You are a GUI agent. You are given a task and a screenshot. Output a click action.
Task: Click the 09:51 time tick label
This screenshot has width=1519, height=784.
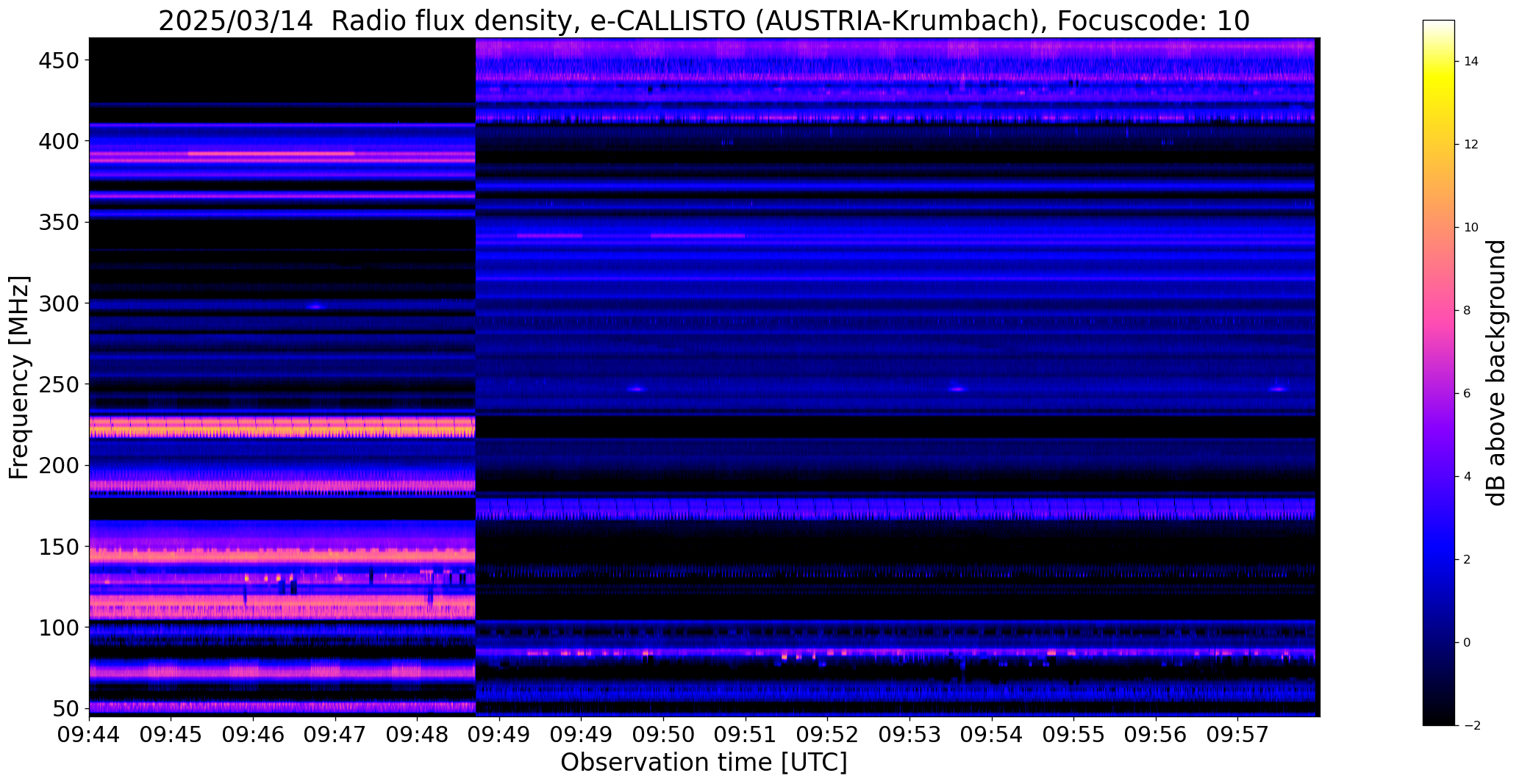[746, 735]
